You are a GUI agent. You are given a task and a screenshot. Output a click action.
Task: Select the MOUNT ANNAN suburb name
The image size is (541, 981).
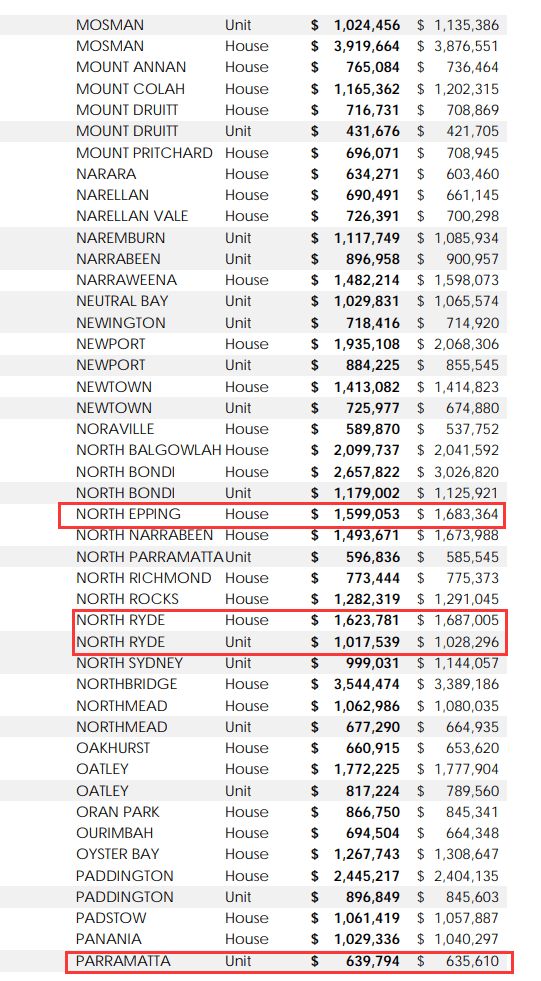coord(131,67)
